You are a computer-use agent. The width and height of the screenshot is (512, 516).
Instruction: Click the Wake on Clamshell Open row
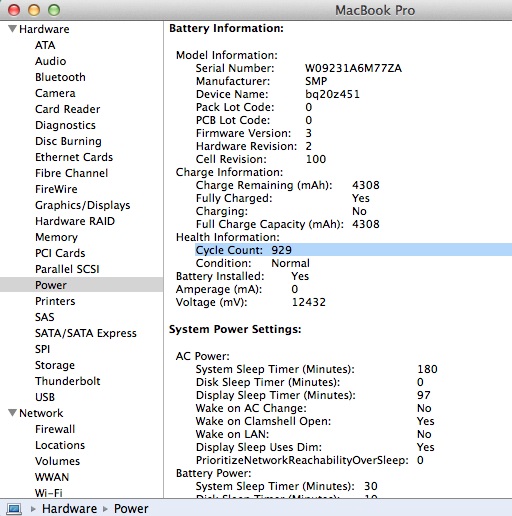pos(315,421)
